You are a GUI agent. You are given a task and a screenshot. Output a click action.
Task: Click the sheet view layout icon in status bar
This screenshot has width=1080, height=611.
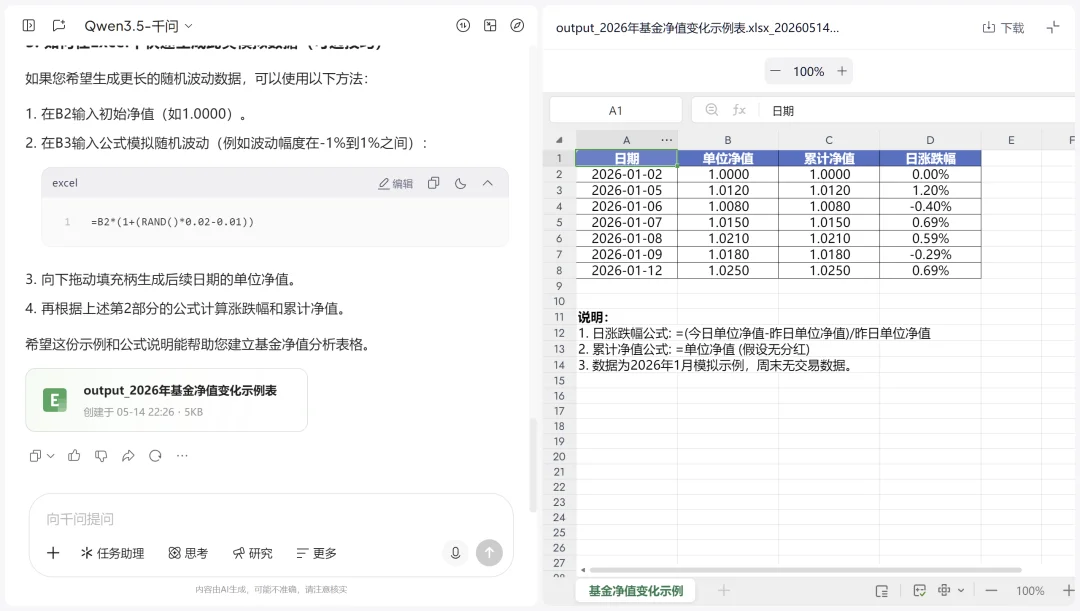click(x=882, y=591)
